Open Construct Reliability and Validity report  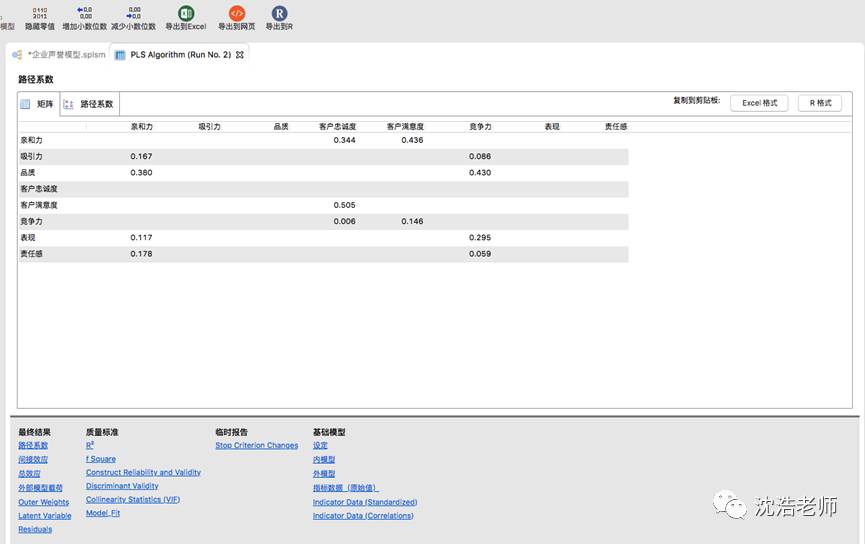click(x=143, y=473)
